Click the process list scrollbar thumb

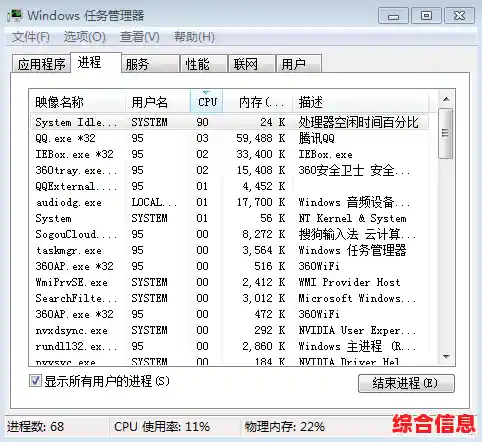(x=446, y=133)
